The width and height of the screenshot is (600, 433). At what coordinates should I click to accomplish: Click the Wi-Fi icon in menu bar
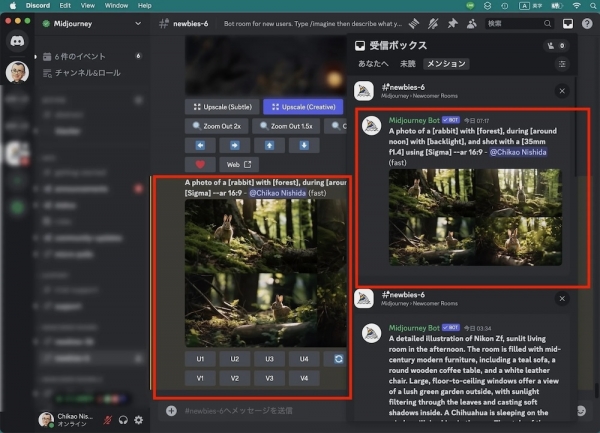[576, 5]
